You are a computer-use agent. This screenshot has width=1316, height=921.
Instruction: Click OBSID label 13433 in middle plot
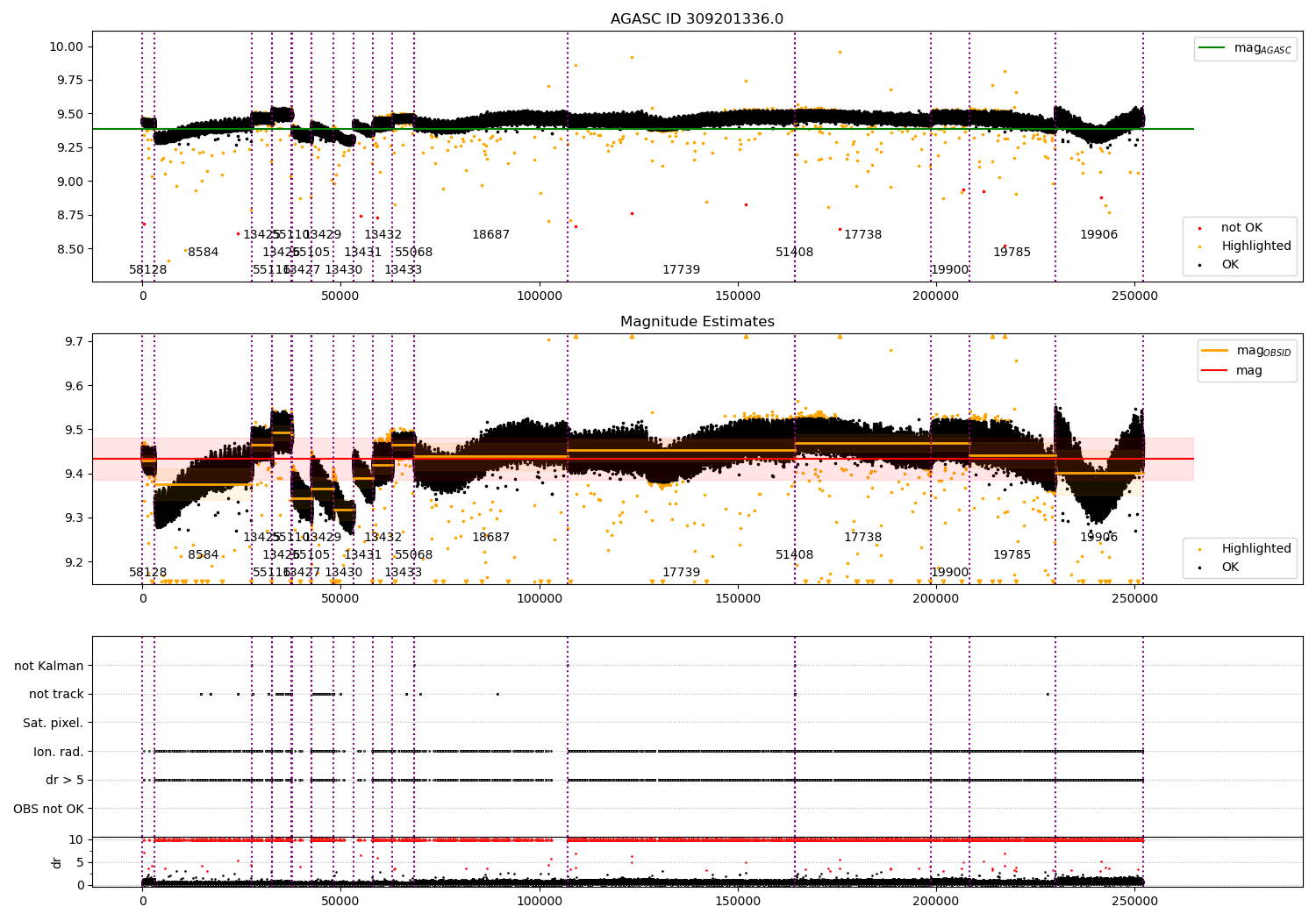404,573
